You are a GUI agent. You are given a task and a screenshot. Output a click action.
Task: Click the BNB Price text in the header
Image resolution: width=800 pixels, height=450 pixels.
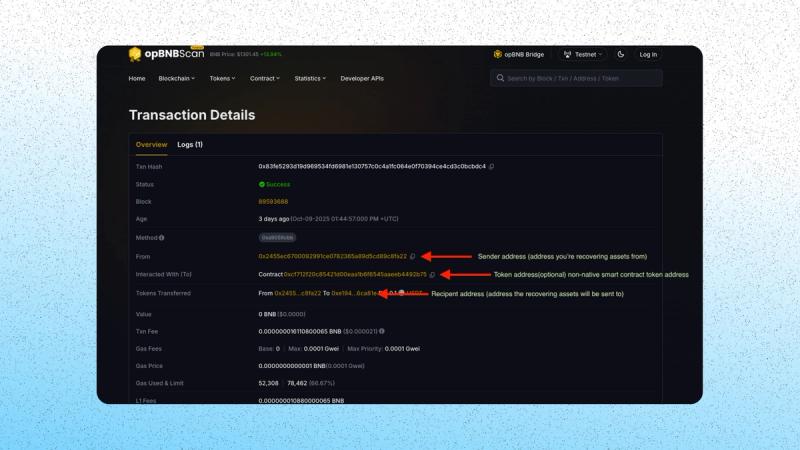[x=245, y=54]
